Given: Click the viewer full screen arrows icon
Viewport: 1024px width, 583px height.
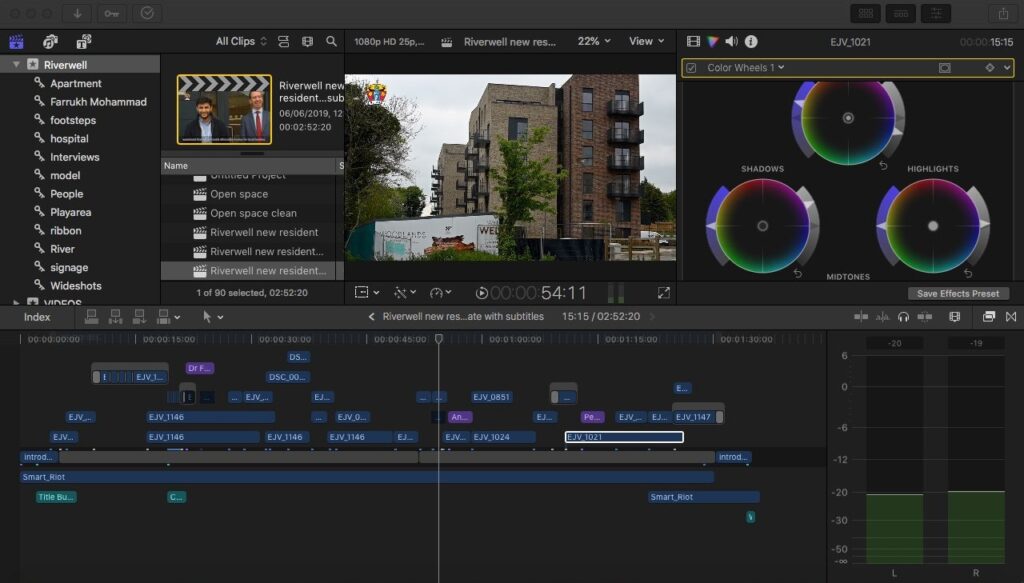Looking at the screenshot, I should coord(664,293).
